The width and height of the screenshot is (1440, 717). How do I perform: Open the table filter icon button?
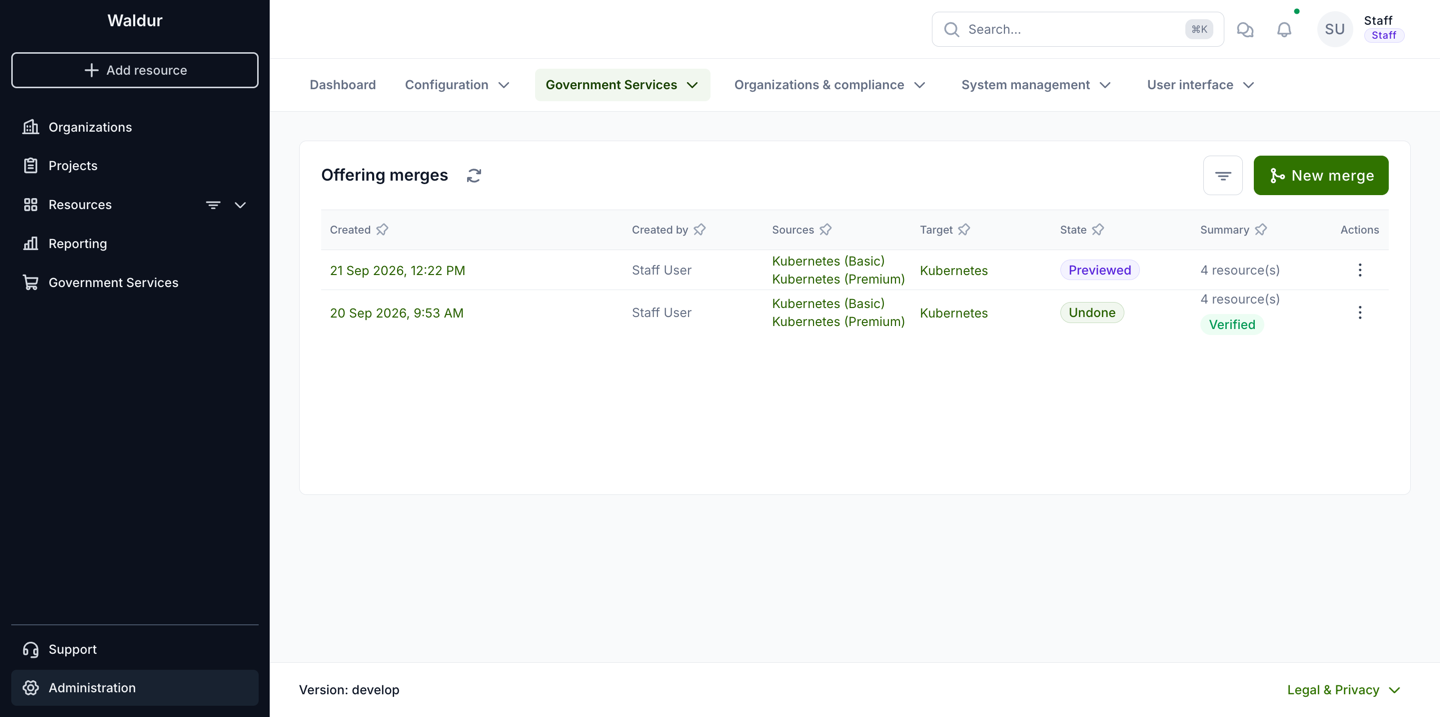pyautogui.click(x=1222, y=176)
